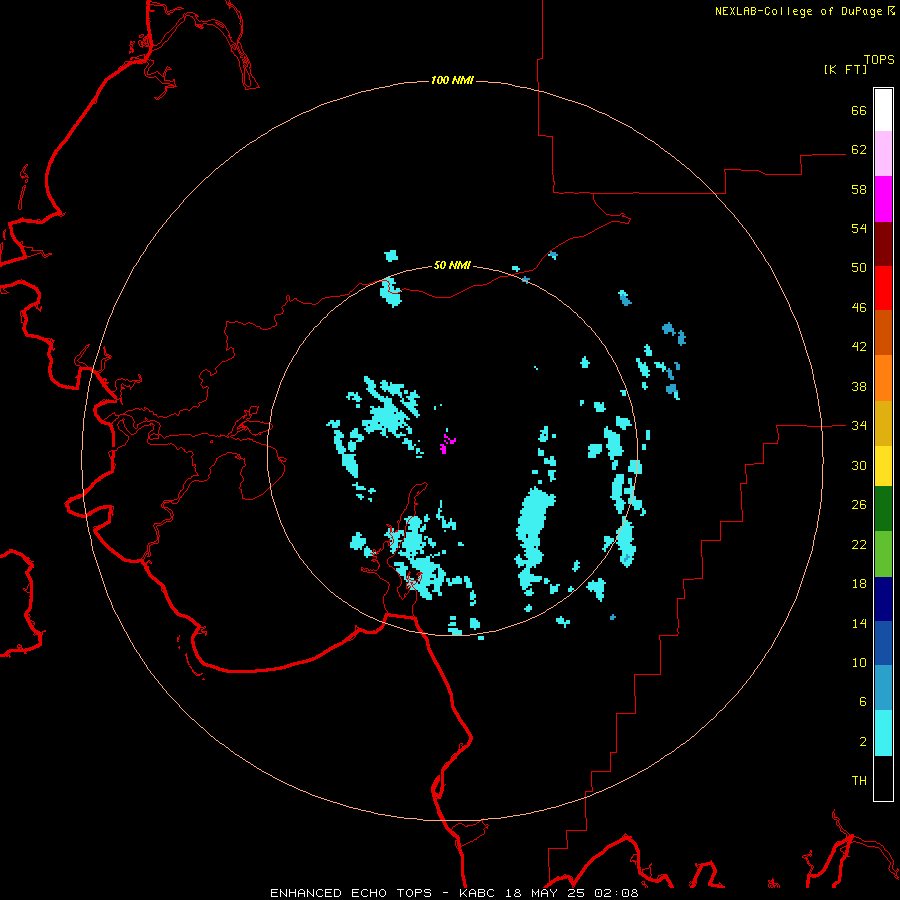Click the 30 legend value
The image size is (900, 900).
(859, 465)
